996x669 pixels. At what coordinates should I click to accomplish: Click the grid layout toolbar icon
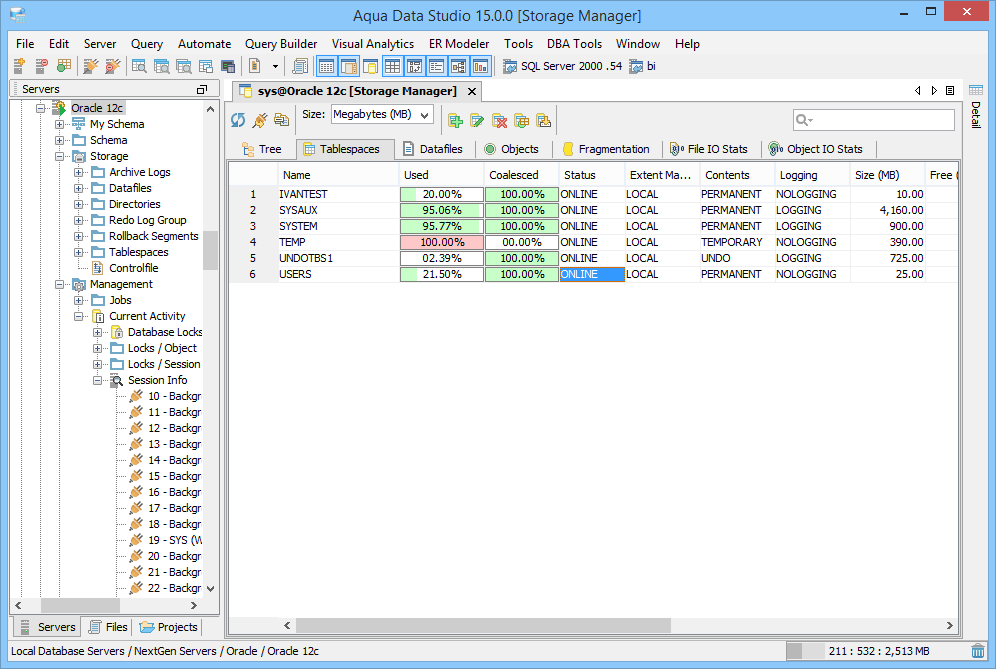coord(393,66)
